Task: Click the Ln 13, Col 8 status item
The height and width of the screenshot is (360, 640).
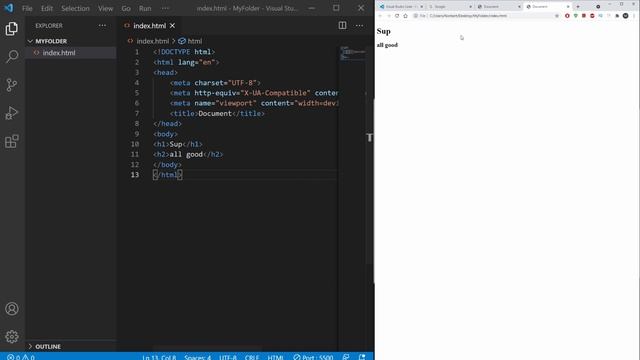Action: coord(159,357)
